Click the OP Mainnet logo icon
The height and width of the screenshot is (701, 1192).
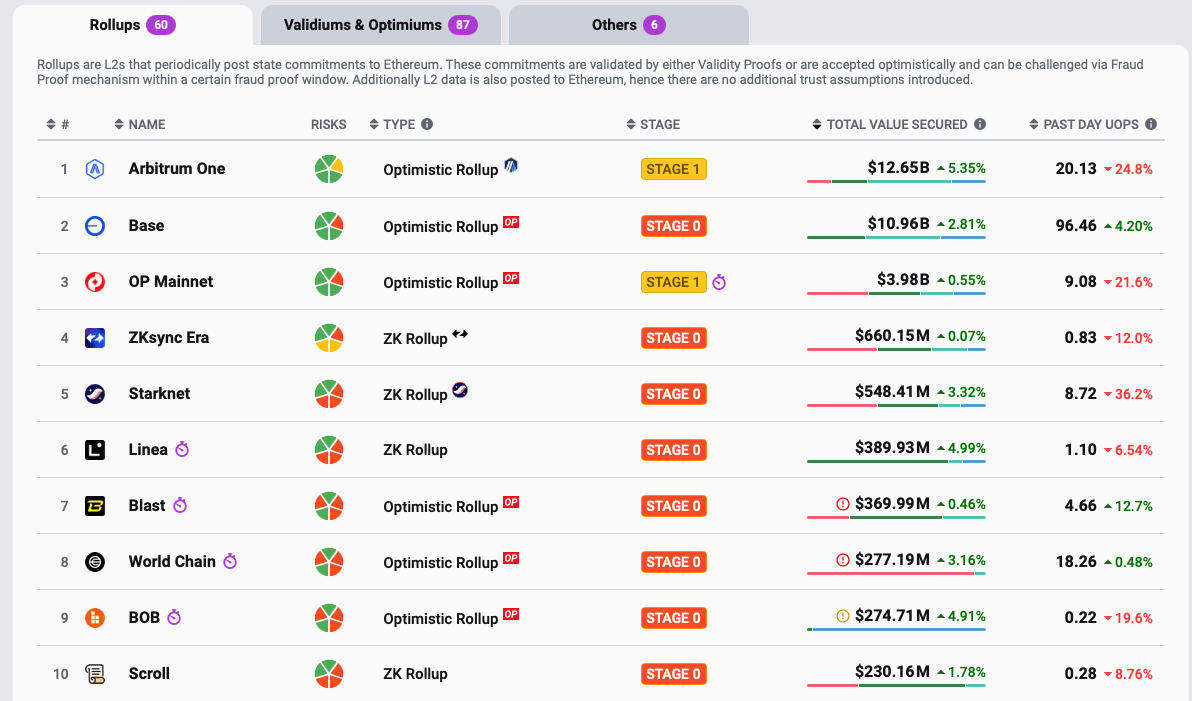95,282
